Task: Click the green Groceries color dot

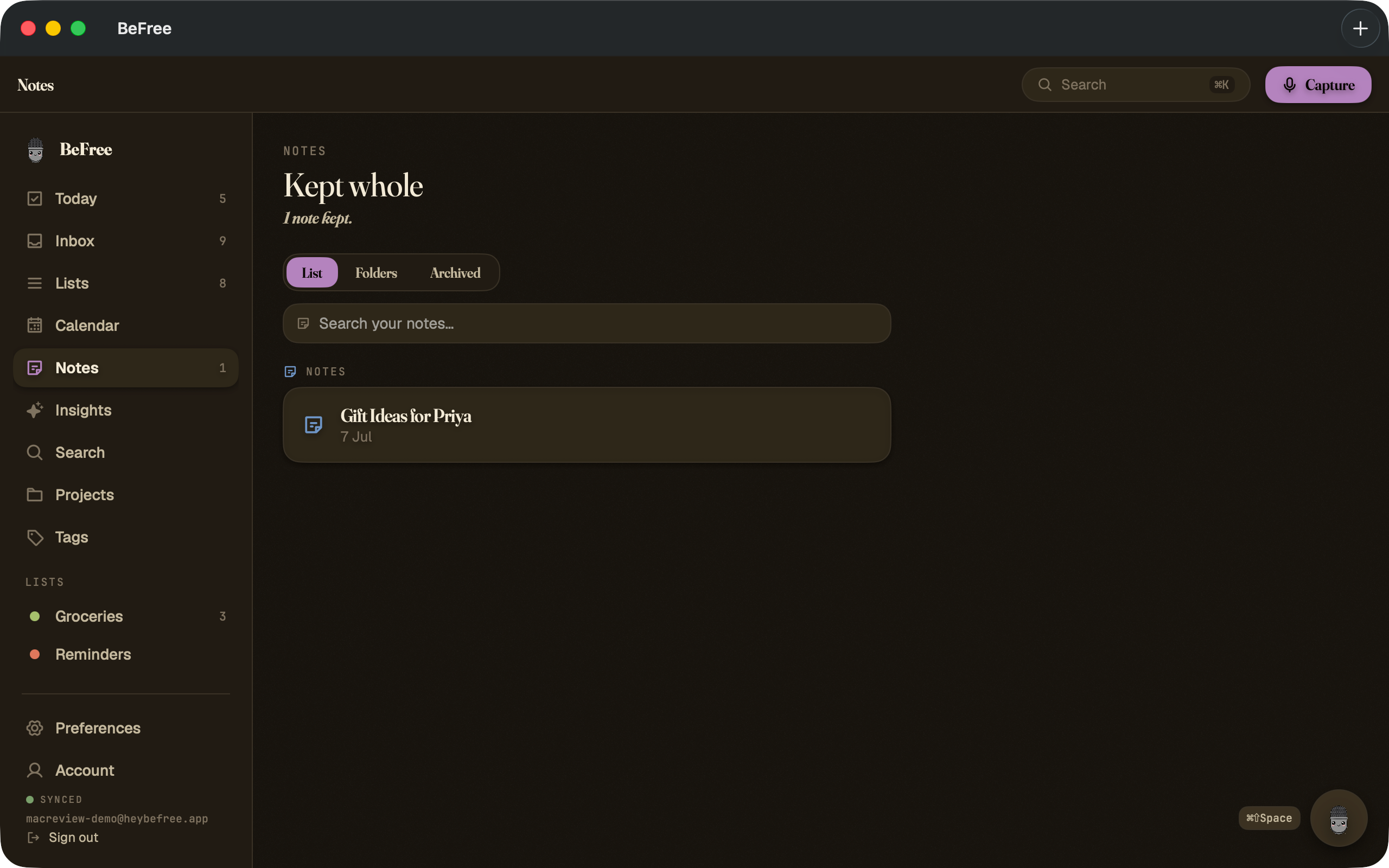Action: pos(34,617)
